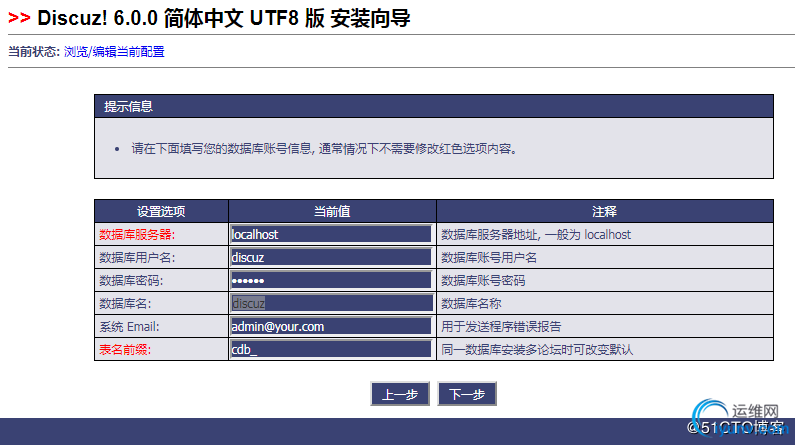The width and height of the screenshot is (795, 445).
Task: Click the note 数据库名称
Action: coord(471,304)
